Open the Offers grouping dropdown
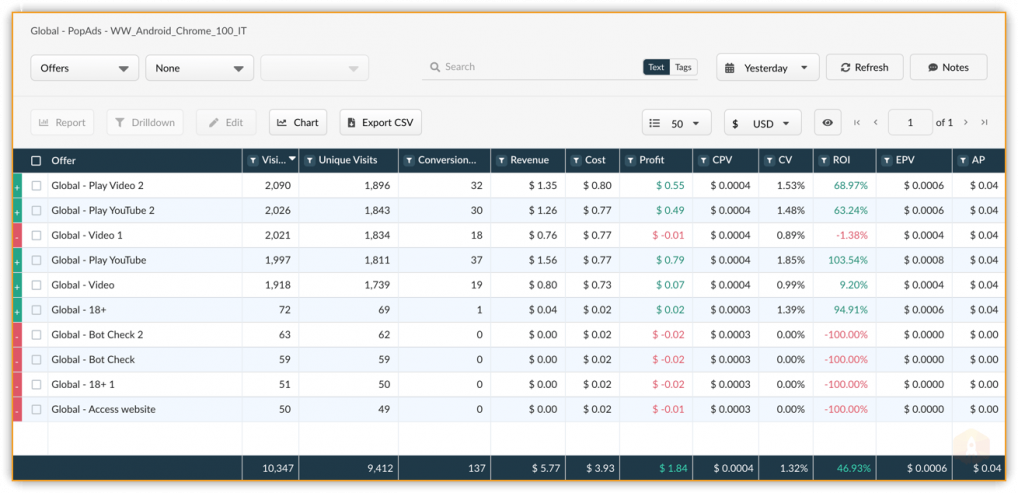Viewport: 1018px width, 493px height. pos(84,68)
